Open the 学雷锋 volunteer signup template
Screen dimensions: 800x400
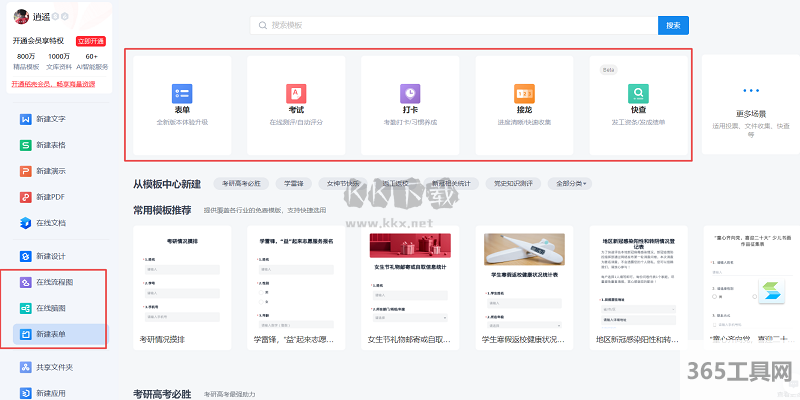click(x=296, y=288)
